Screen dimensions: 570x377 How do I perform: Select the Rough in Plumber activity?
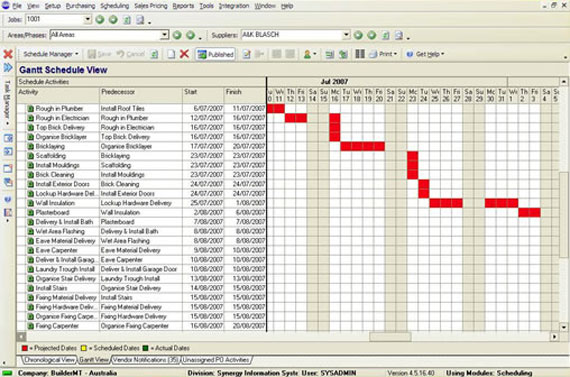click(x=59, y=108)
